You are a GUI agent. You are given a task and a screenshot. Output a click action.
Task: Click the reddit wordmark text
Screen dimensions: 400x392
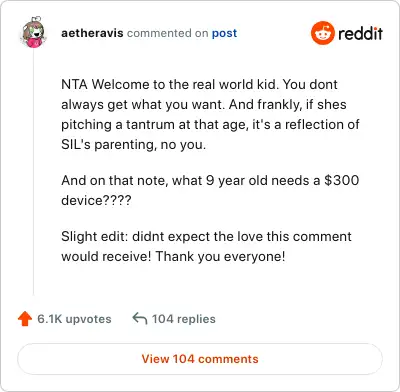coord(360,33)
